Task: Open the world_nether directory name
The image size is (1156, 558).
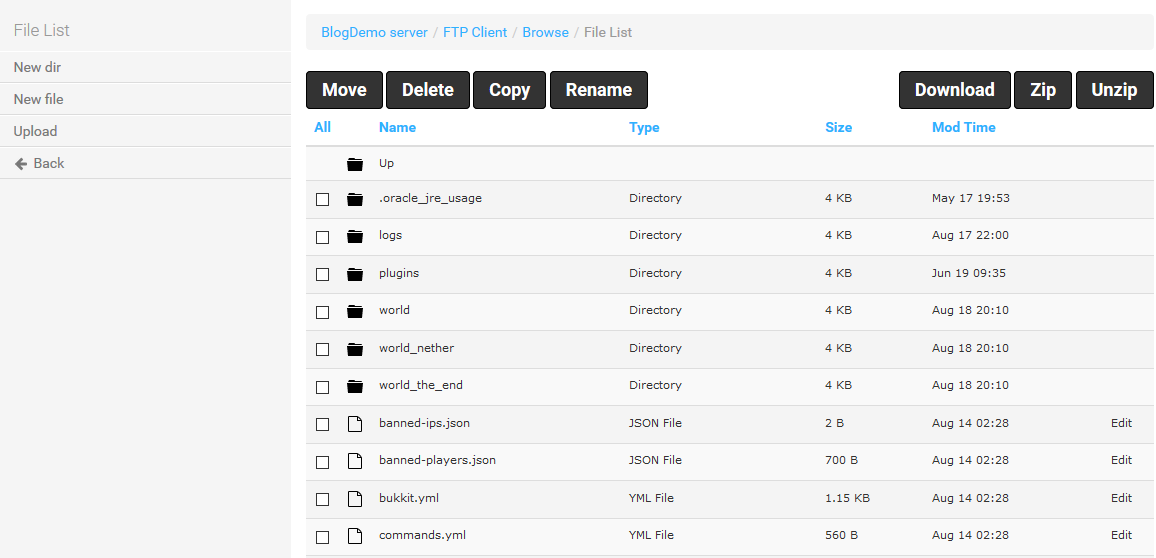Action: point(417,348)
